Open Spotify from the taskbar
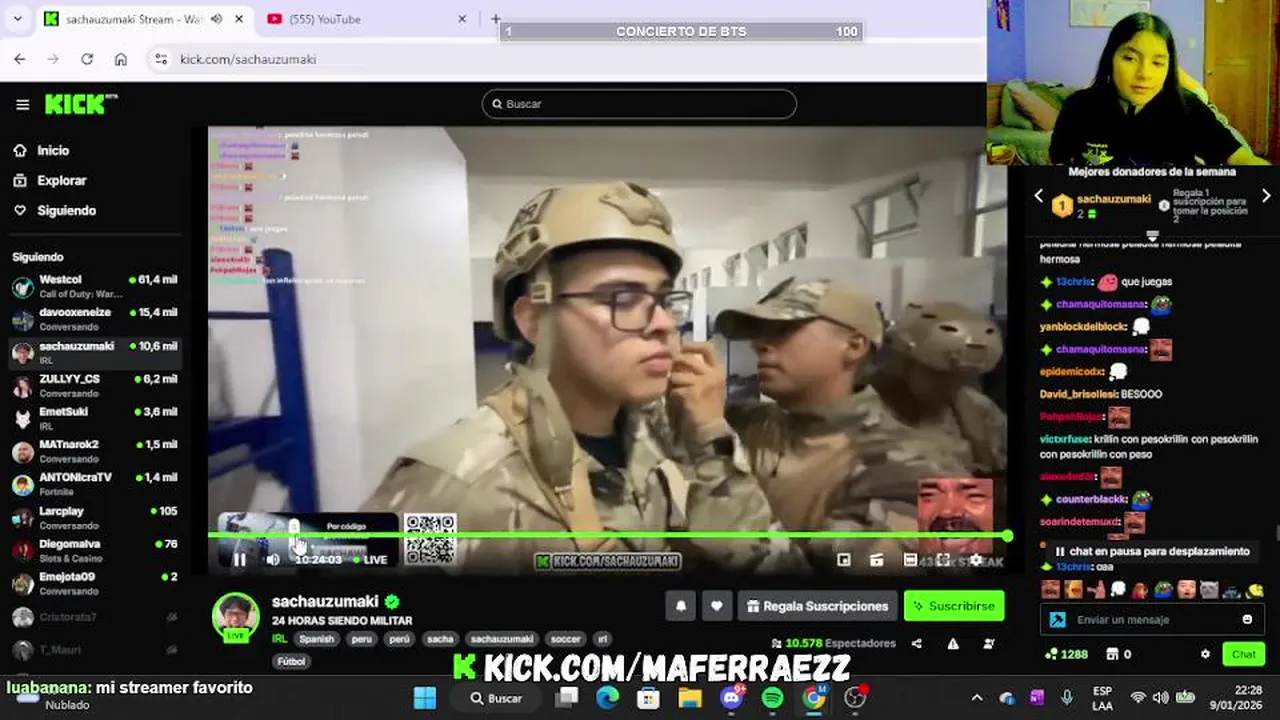1280x720 pixels. pyautogui.click(x=773, y=698)
